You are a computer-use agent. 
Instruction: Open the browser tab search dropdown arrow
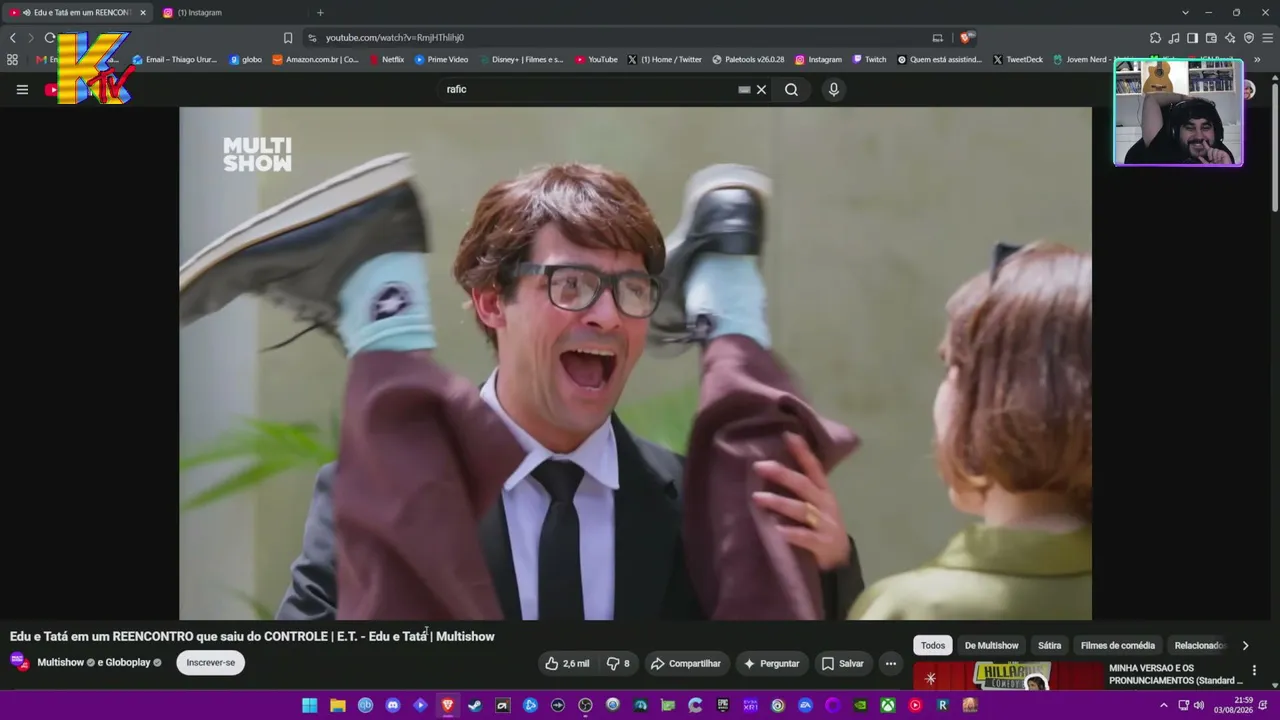coord(1185,12)
